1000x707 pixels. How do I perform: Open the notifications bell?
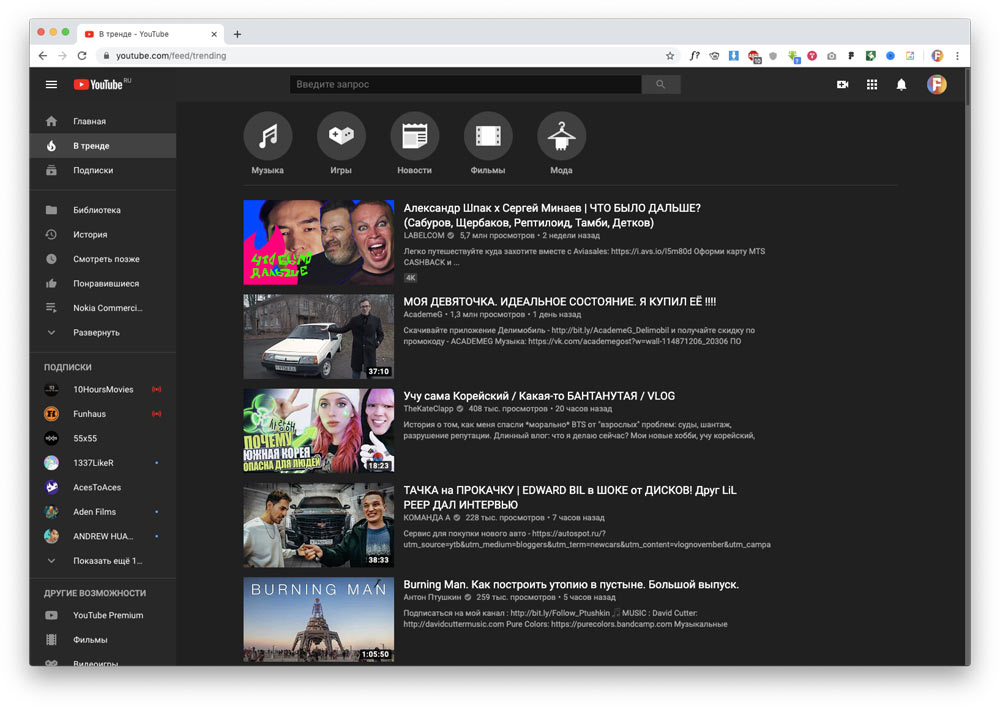point(901,85)
